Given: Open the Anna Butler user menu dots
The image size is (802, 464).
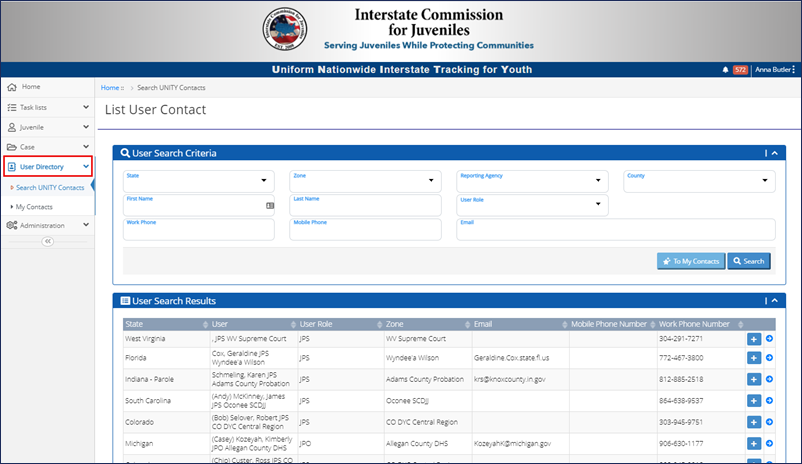Looking at the screenshot, I should (x=793, y=70).
